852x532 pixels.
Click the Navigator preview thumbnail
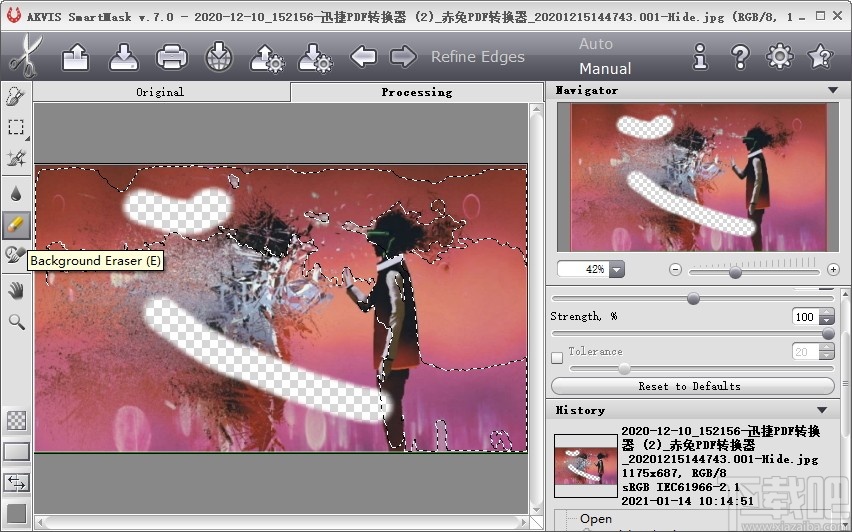[698, 177]
